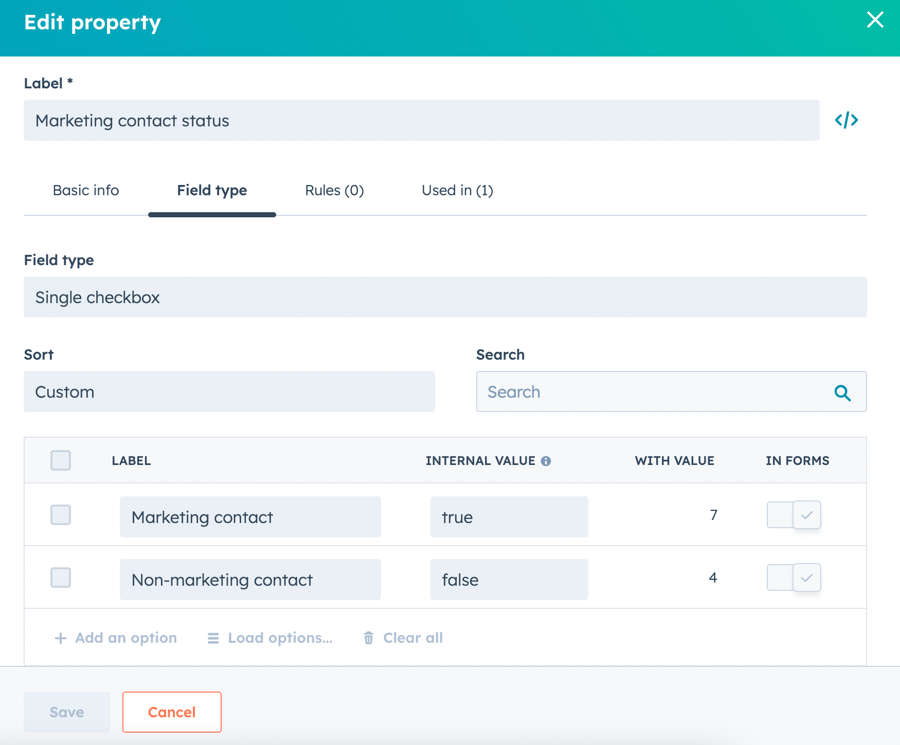Open the code snippet view for Label
Viewport: 900px width, 745px height.
[x=846, y=120]
